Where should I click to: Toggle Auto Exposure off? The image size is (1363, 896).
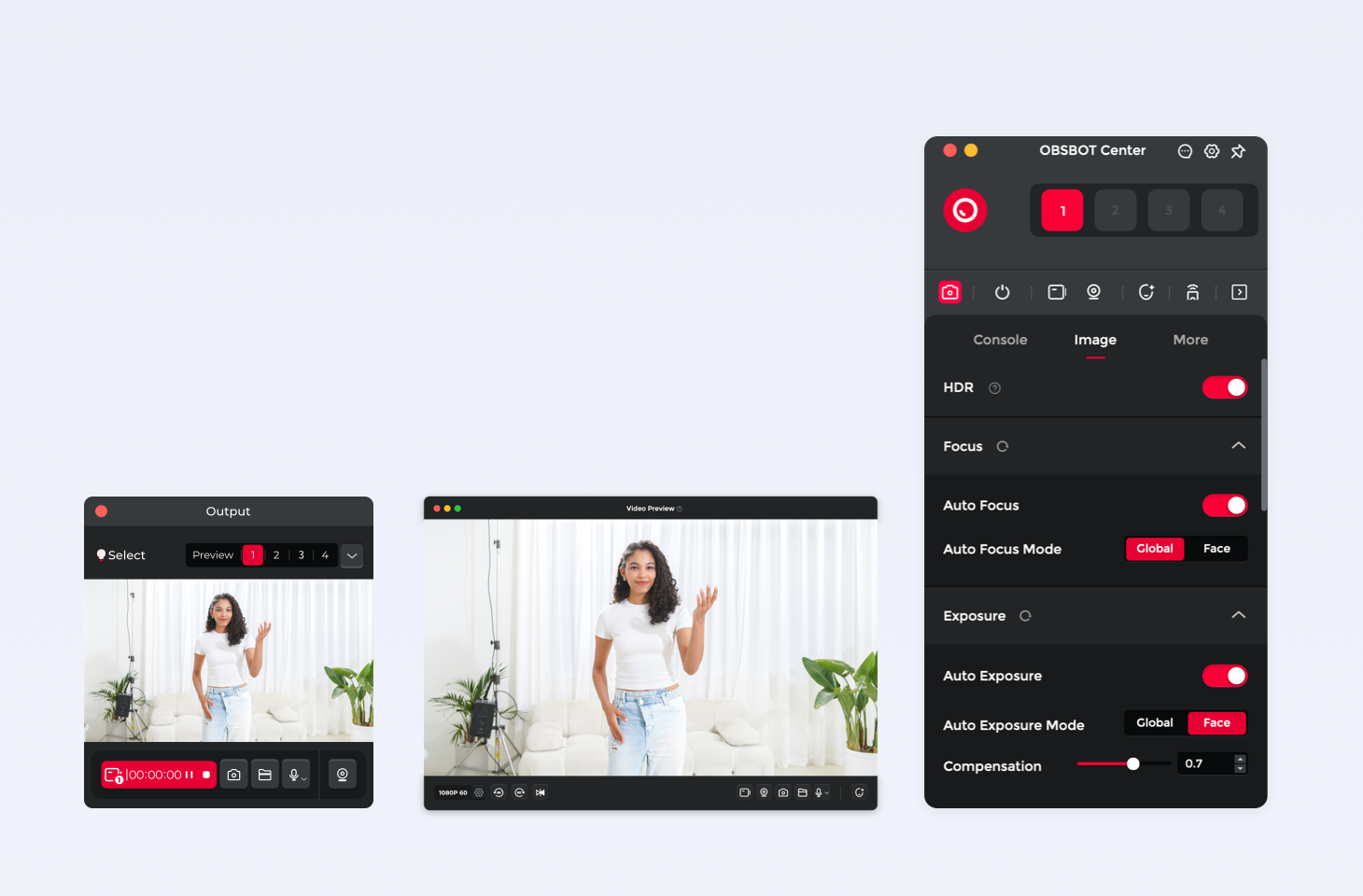(1225, 676)
